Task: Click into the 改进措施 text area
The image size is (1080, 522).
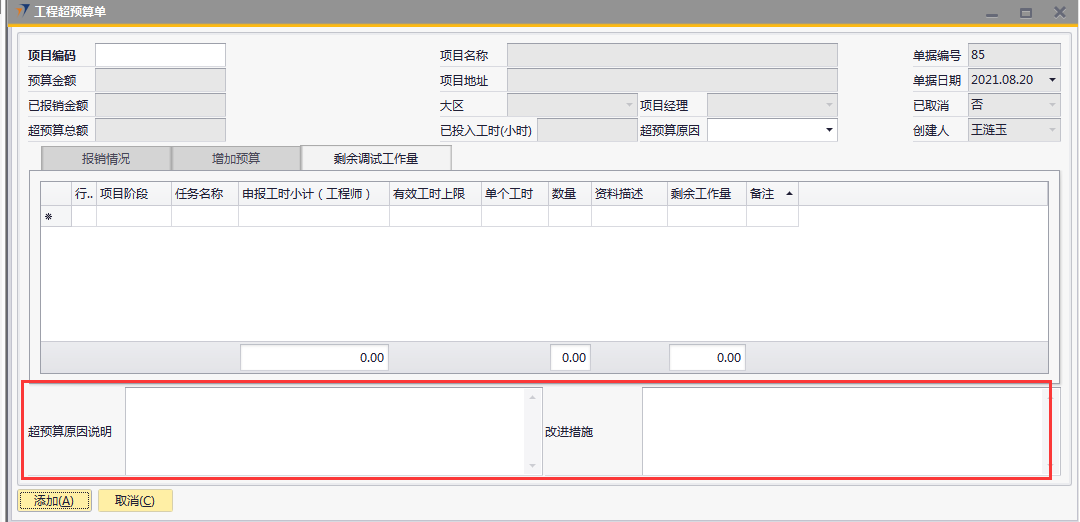Action: pos(840,431)
